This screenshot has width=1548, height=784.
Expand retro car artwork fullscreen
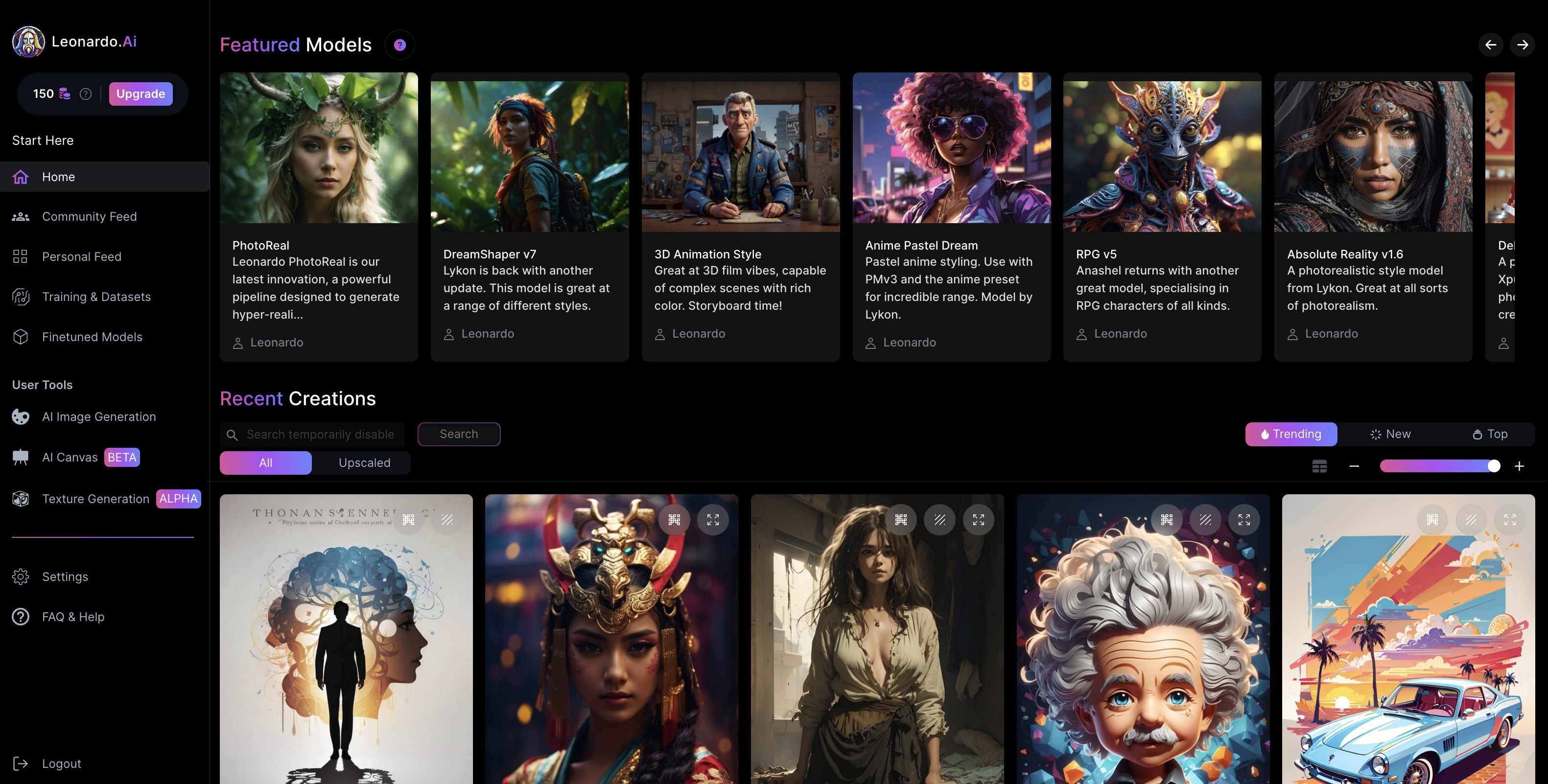[x=1509, y=520]
